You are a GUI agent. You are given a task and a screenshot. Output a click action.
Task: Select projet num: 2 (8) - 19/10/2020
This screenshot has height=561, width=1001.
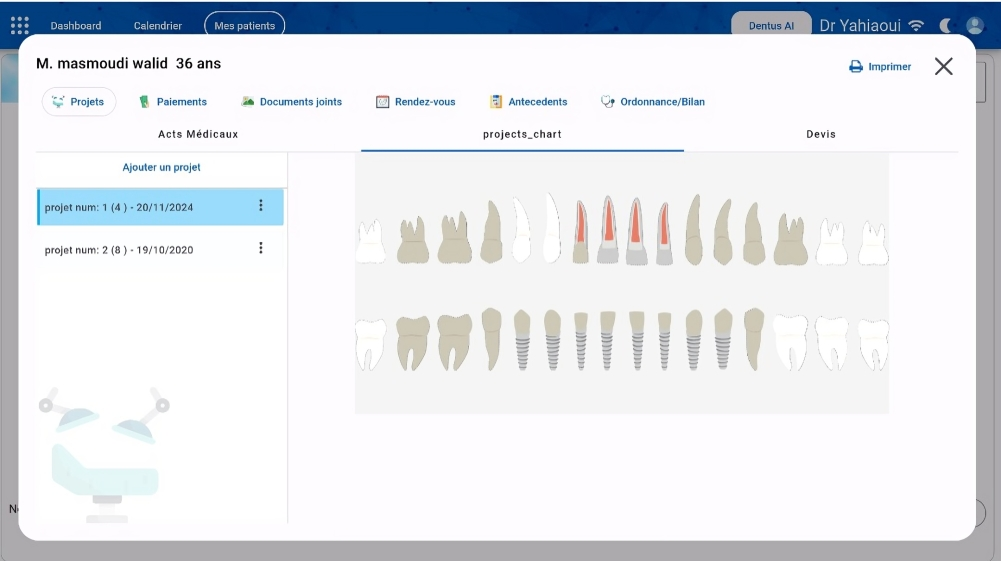[x=120, y=250]
